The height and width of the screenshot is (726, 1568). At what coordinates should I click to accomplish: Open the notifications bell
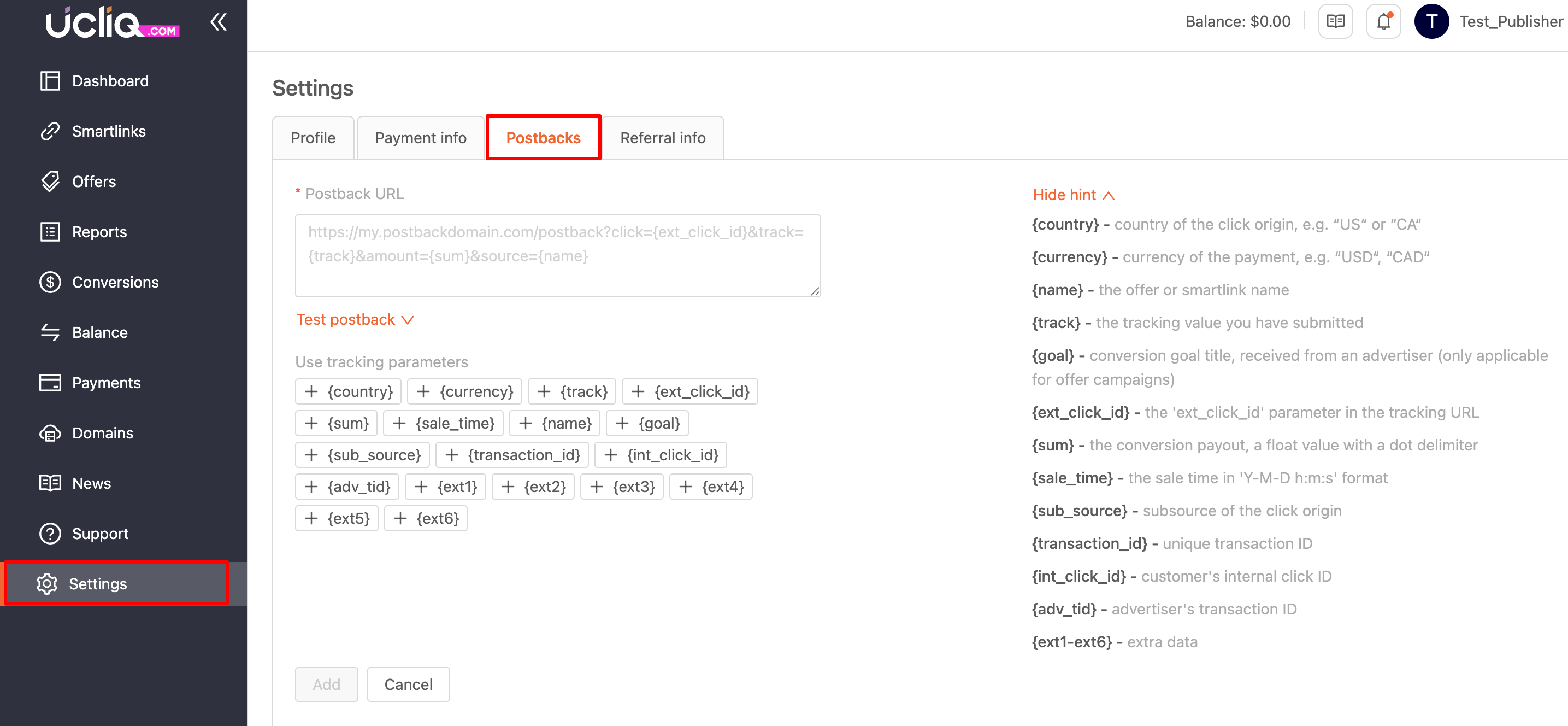[x=1383, y=22]
